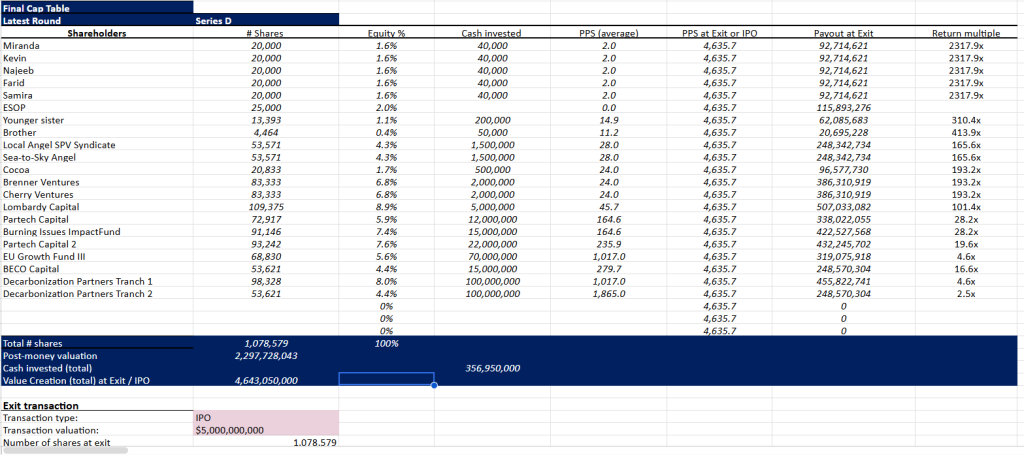This screenshot has height=455, width=1024.
Task: Click the total cash invested 356,950,000 cell
Action: click(491, 368)
